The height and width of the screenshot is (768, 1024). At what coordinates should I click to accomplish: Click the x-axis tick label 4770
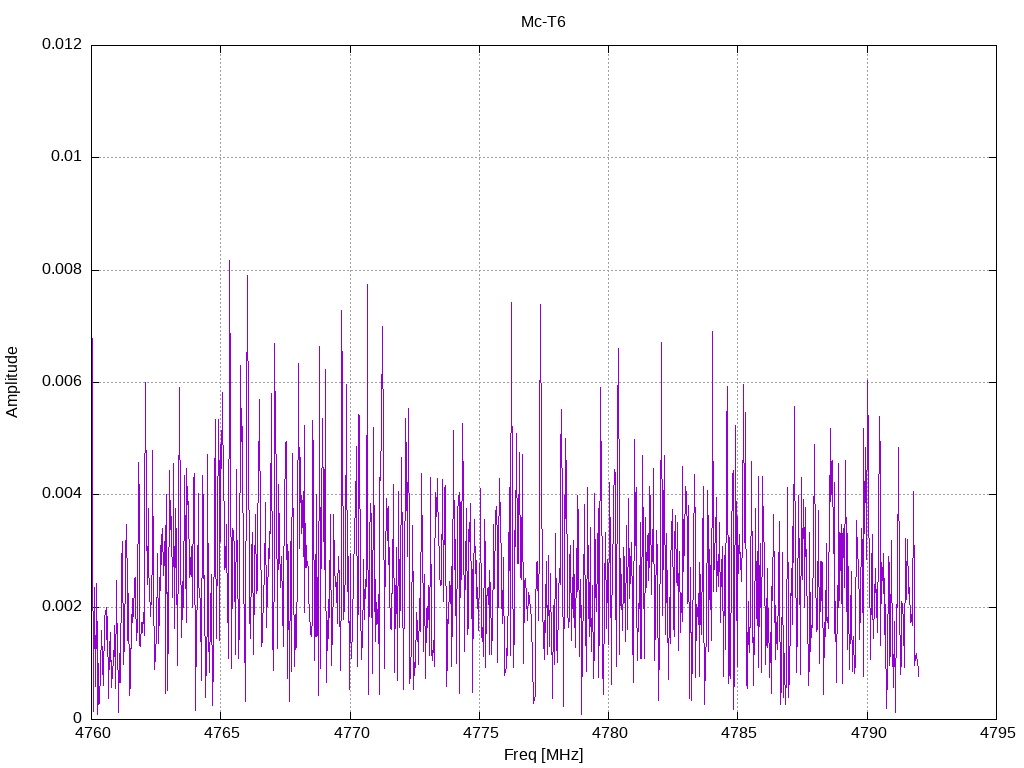coord(351,733)
